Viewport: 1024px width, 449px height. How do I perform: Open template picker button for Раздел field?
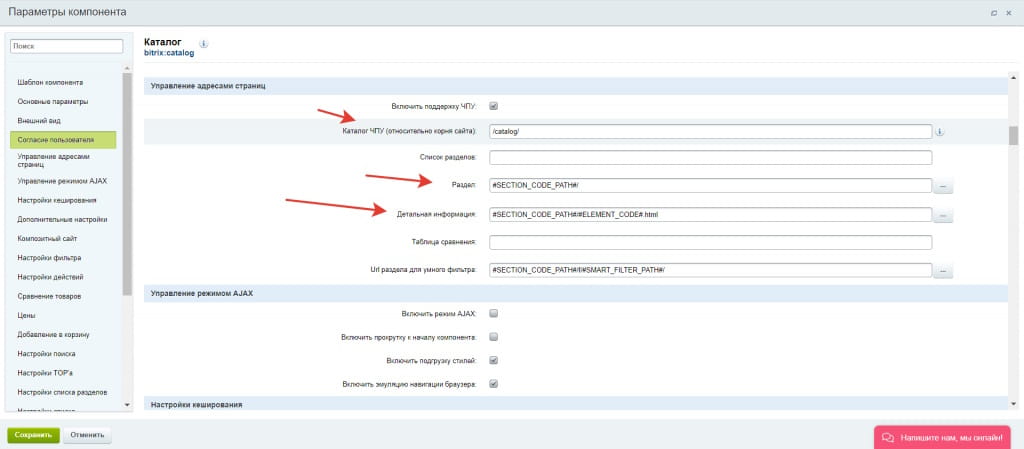[944, 186]
